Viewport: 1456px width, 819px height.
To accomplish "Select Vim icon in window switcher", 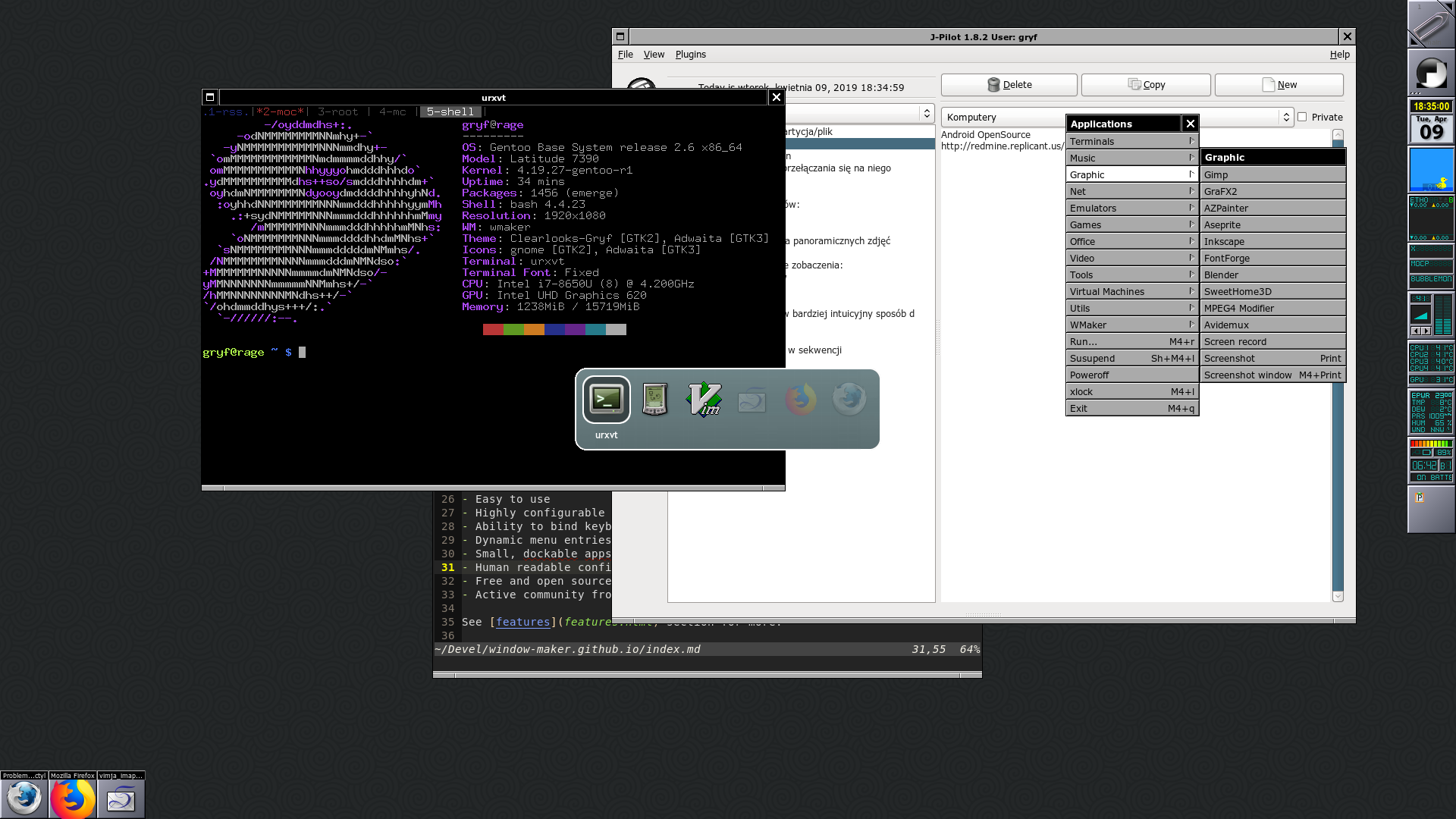I will (x=704, y=400).
